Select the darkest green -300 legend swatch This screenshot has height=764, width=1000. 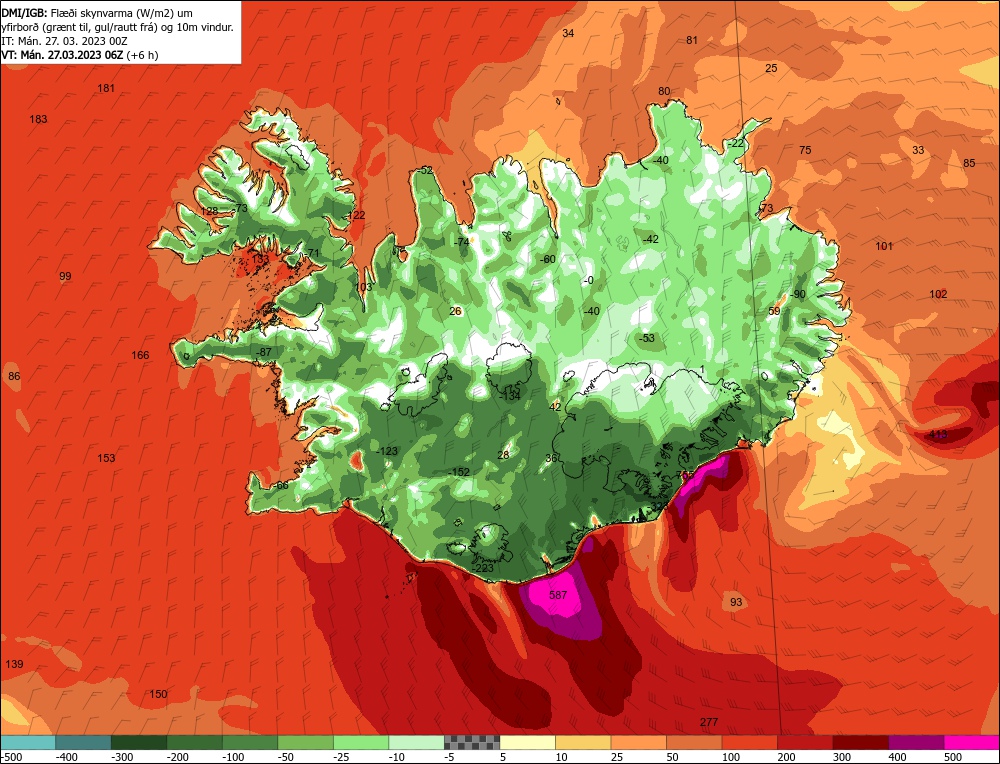click(x=138, y=742)
